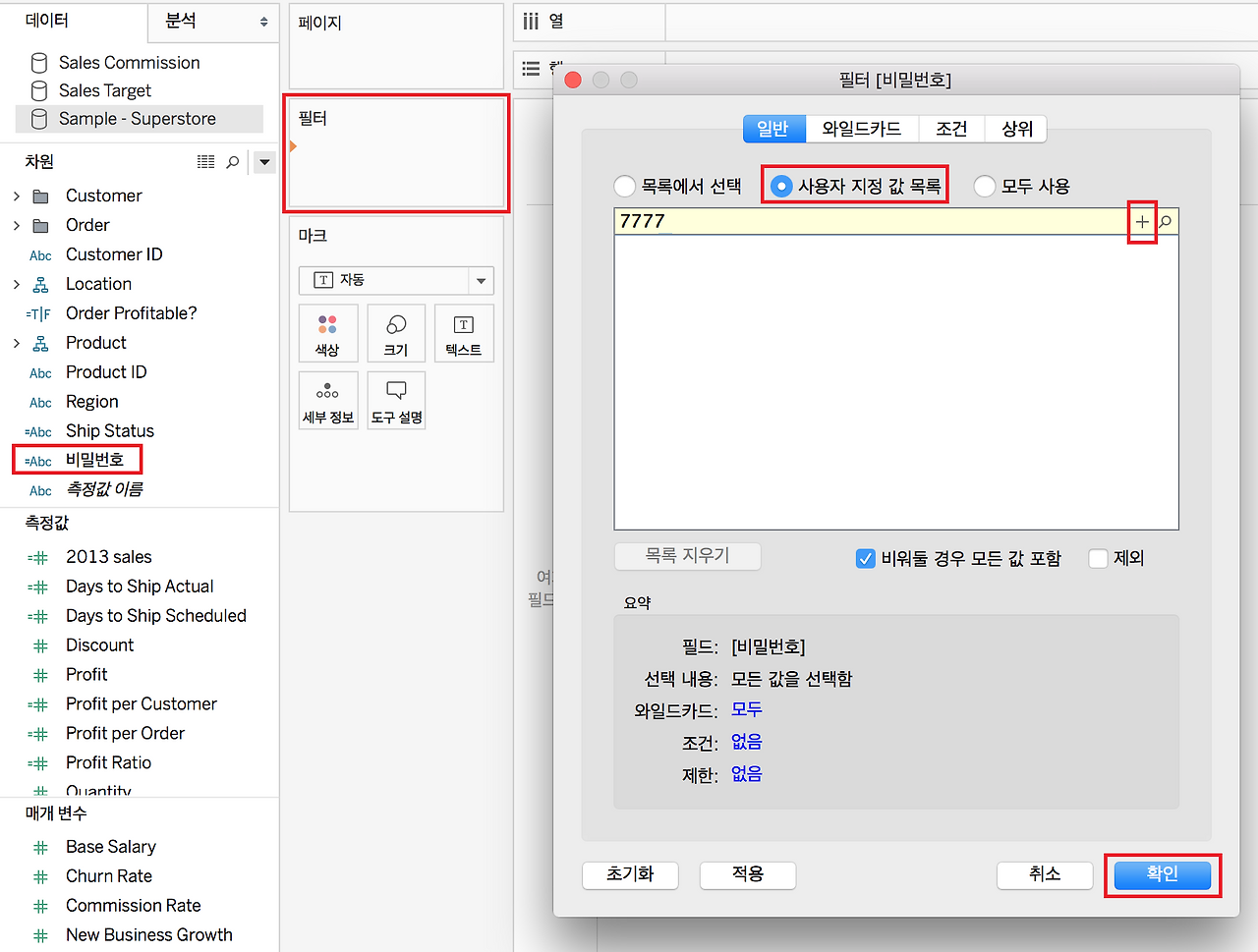Viewport: 1258px width, 952px height.
Task: Select the 'Select from list' radio button
Action: click(x=624, y=186)
